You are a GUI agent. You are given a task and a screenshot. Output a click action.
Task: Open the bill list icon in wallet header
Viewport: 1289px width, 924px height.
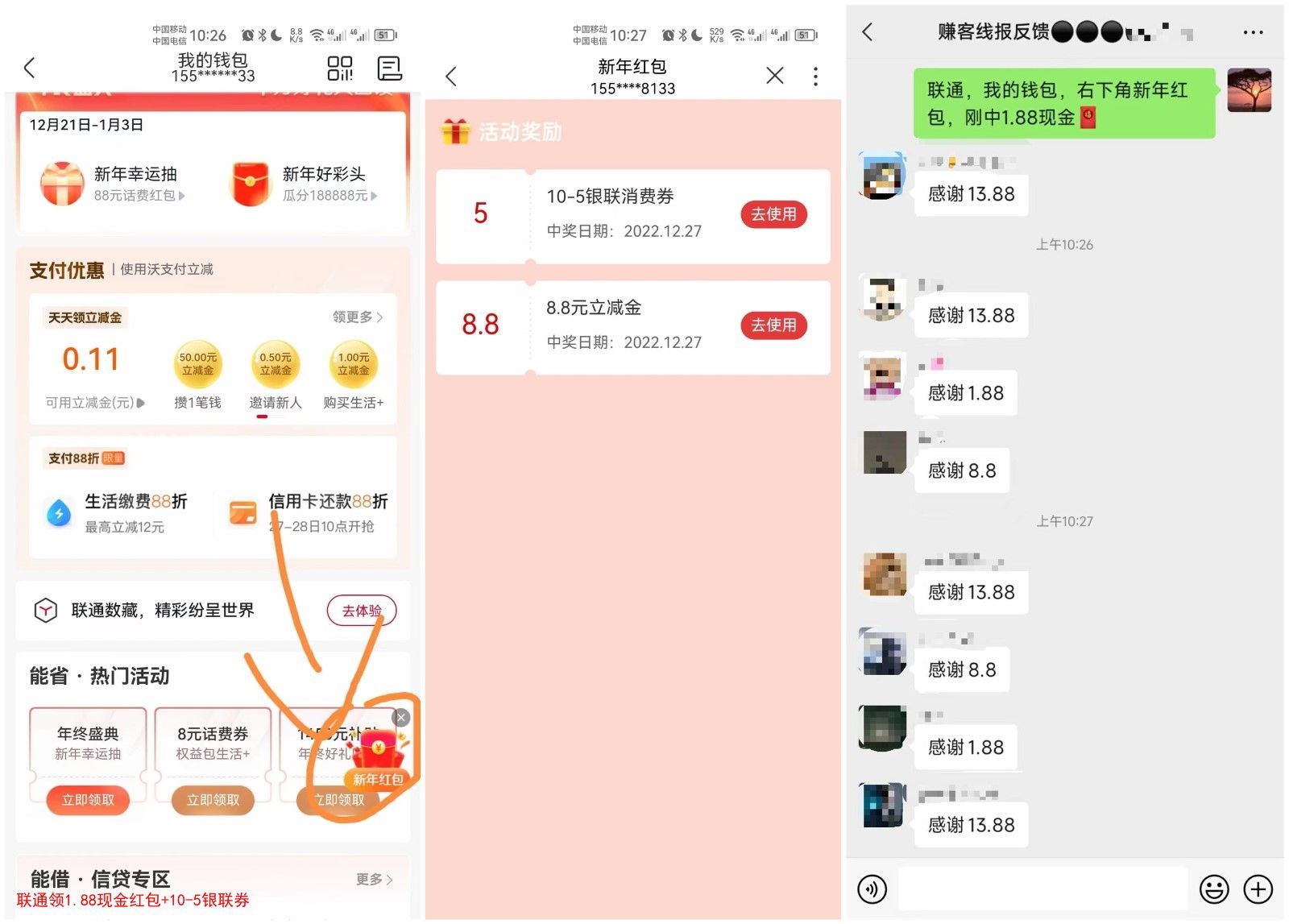[x=390, y=68]
